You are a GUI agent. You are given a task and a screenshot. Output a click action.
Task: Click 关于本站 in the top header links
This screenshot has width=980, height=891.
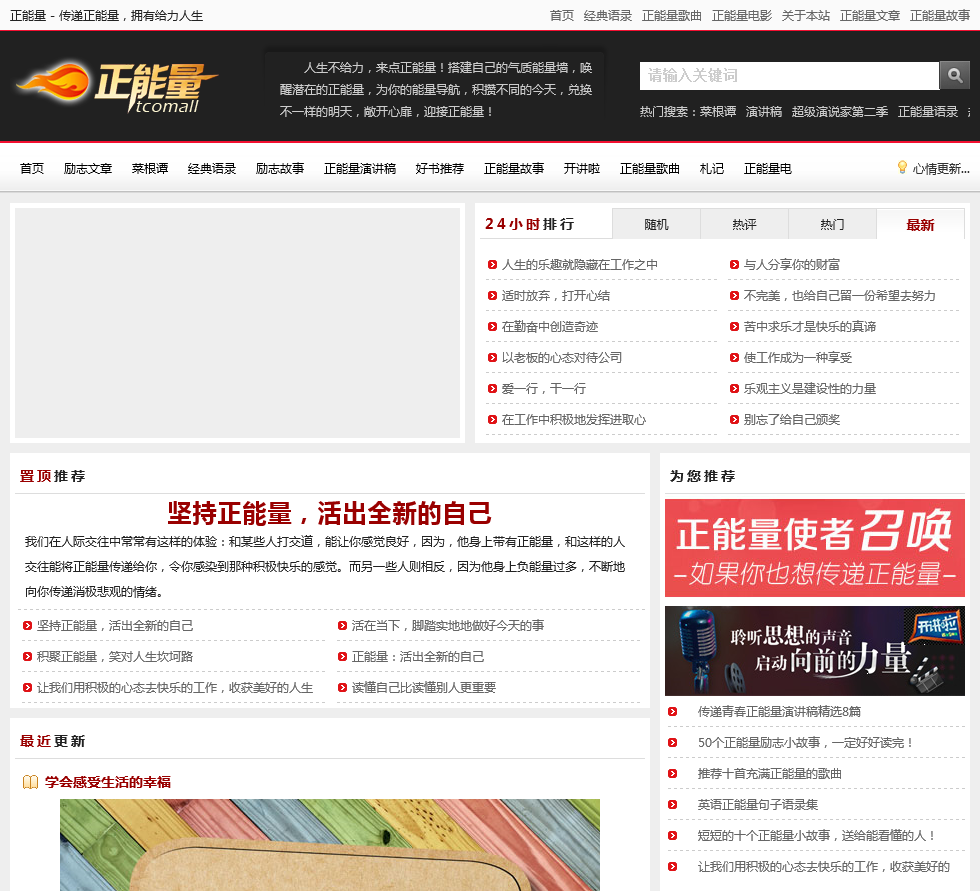click(x=806, y=16)
